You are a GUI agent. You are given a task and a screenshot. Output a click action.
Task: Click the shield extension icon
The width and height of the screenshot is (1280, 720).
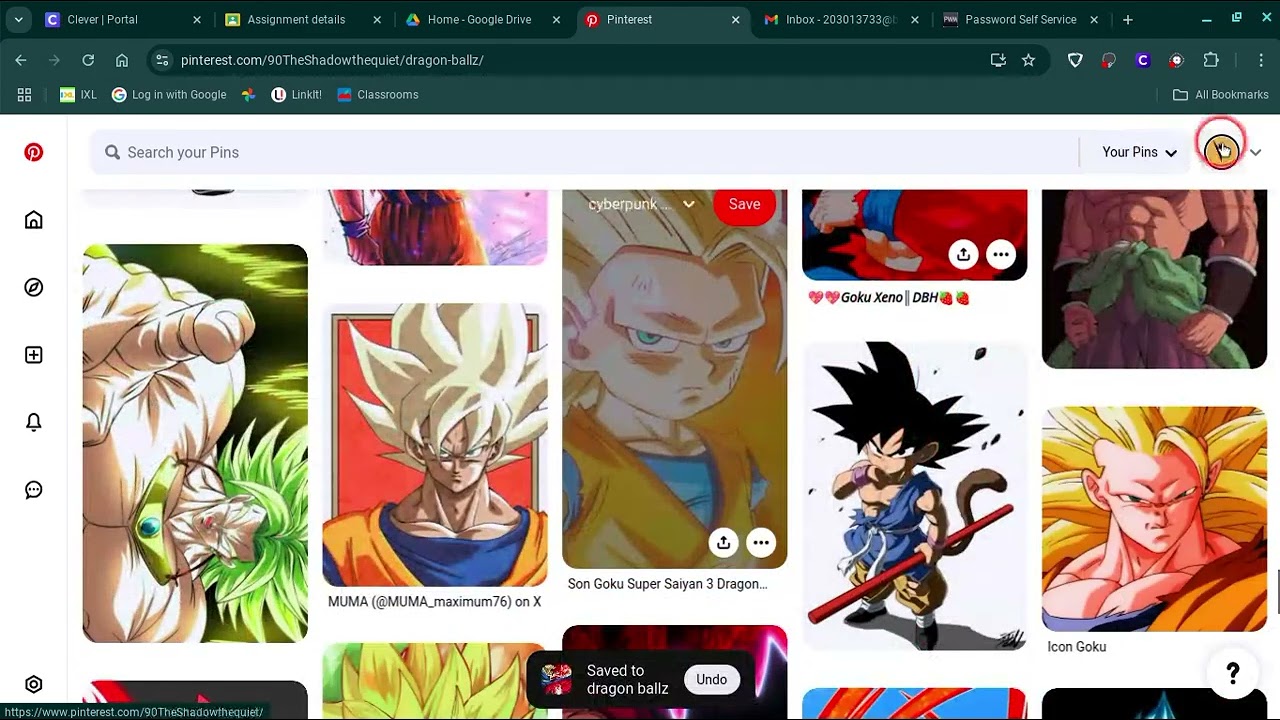(x=1075, y=60)
